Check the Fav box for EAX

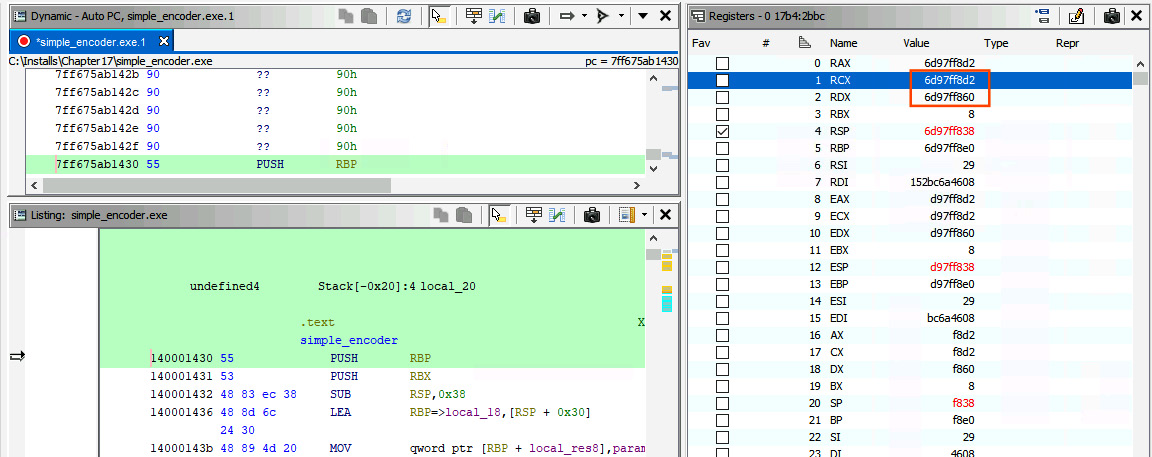722,199
